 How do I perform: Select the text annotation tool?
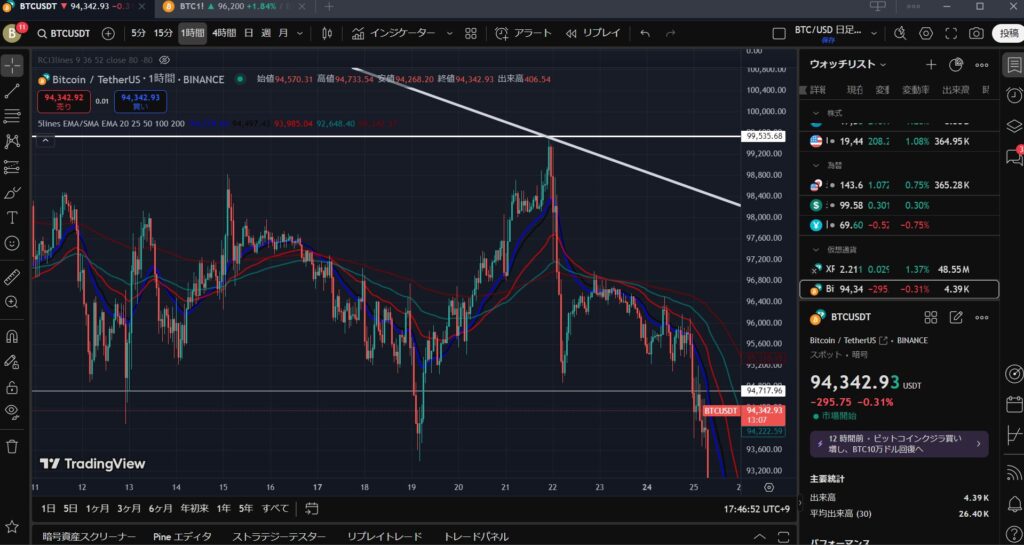click(12, 217)
